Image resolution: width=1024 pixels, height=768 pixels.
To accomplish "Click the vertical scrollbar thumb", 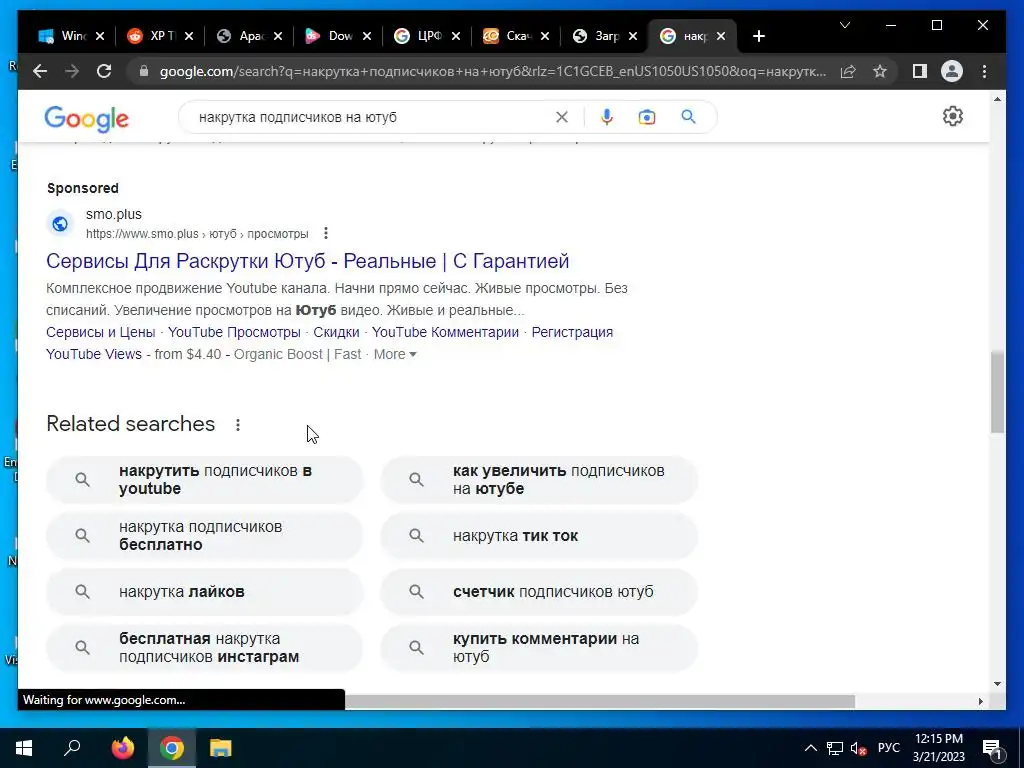I will coord(997,392).
